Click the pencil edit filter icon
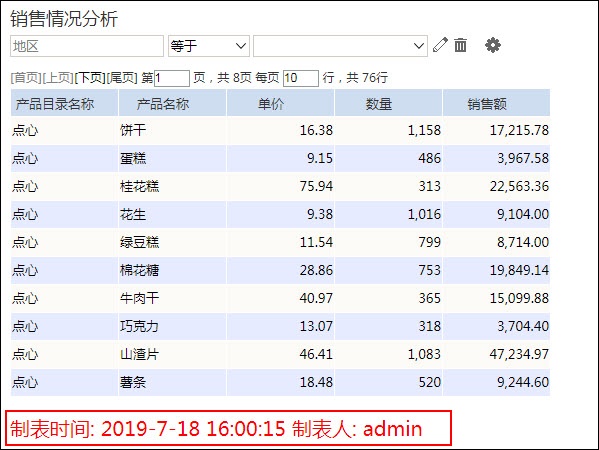The width and height of the screenshot is (599, 450). [440, 45]
